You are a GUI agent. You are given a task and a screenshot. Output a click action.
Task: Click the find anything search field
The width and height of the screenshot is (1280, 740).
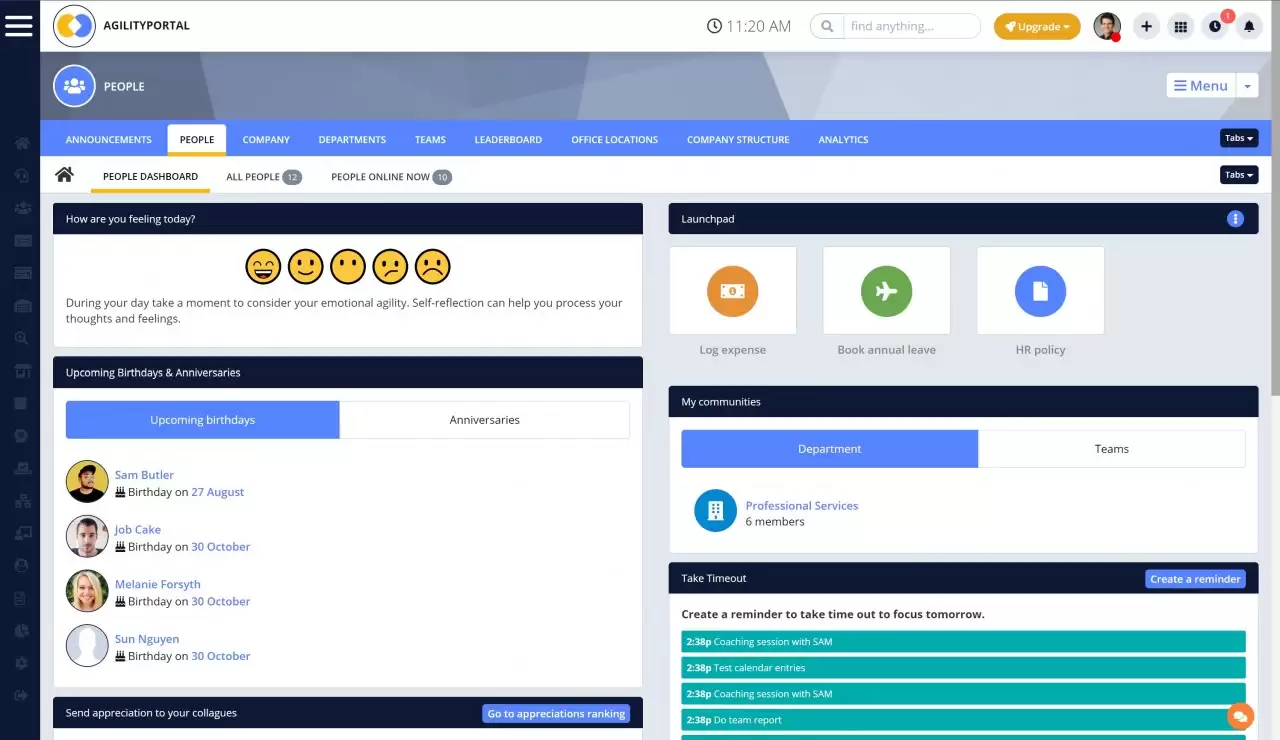pos(910,27)
